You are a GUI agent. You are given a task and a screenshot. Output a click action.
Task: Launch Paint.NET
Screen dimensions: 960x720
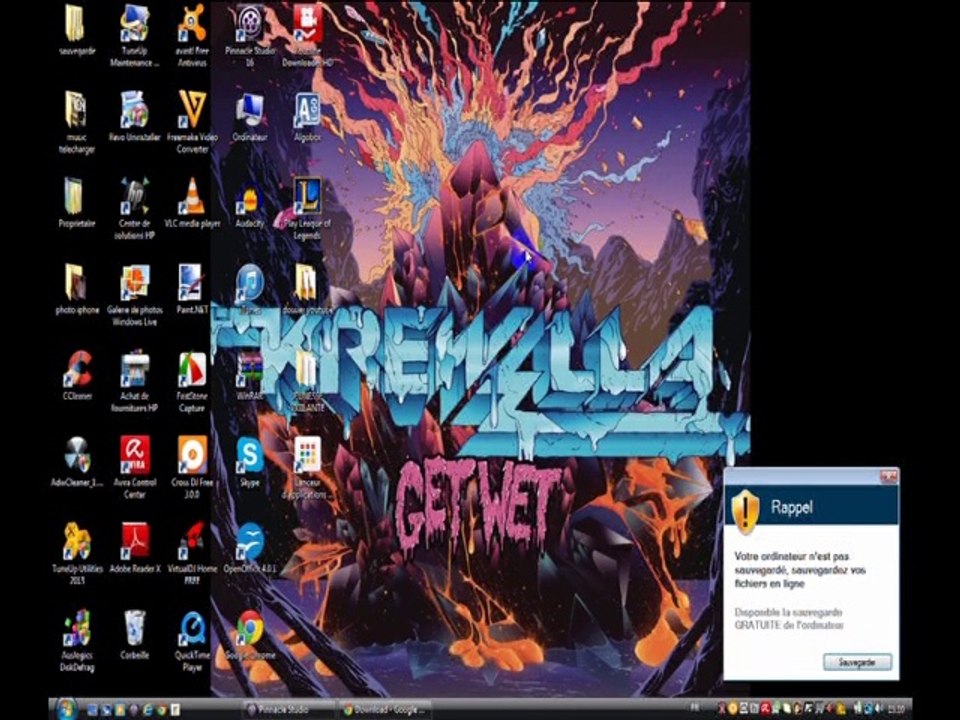click(192, 289)
